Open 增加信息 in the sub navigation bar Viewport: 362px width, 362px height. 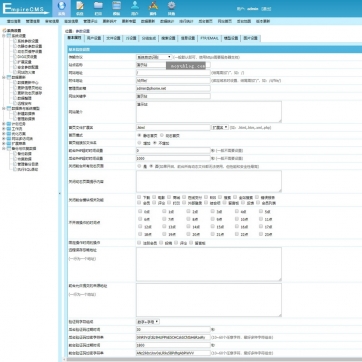click(14, 21)
